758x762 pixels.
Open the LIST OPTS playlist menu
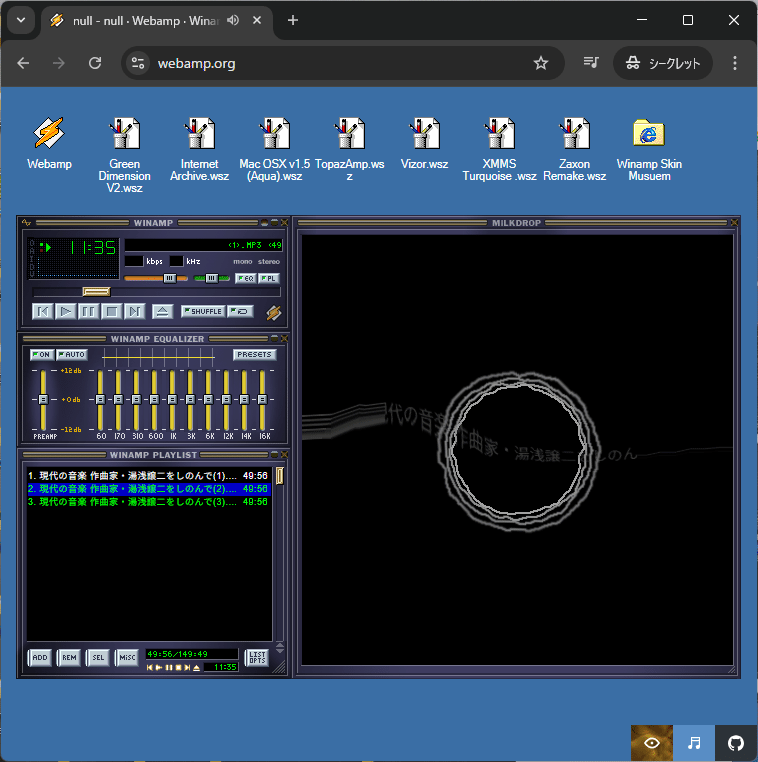(257, 657)
